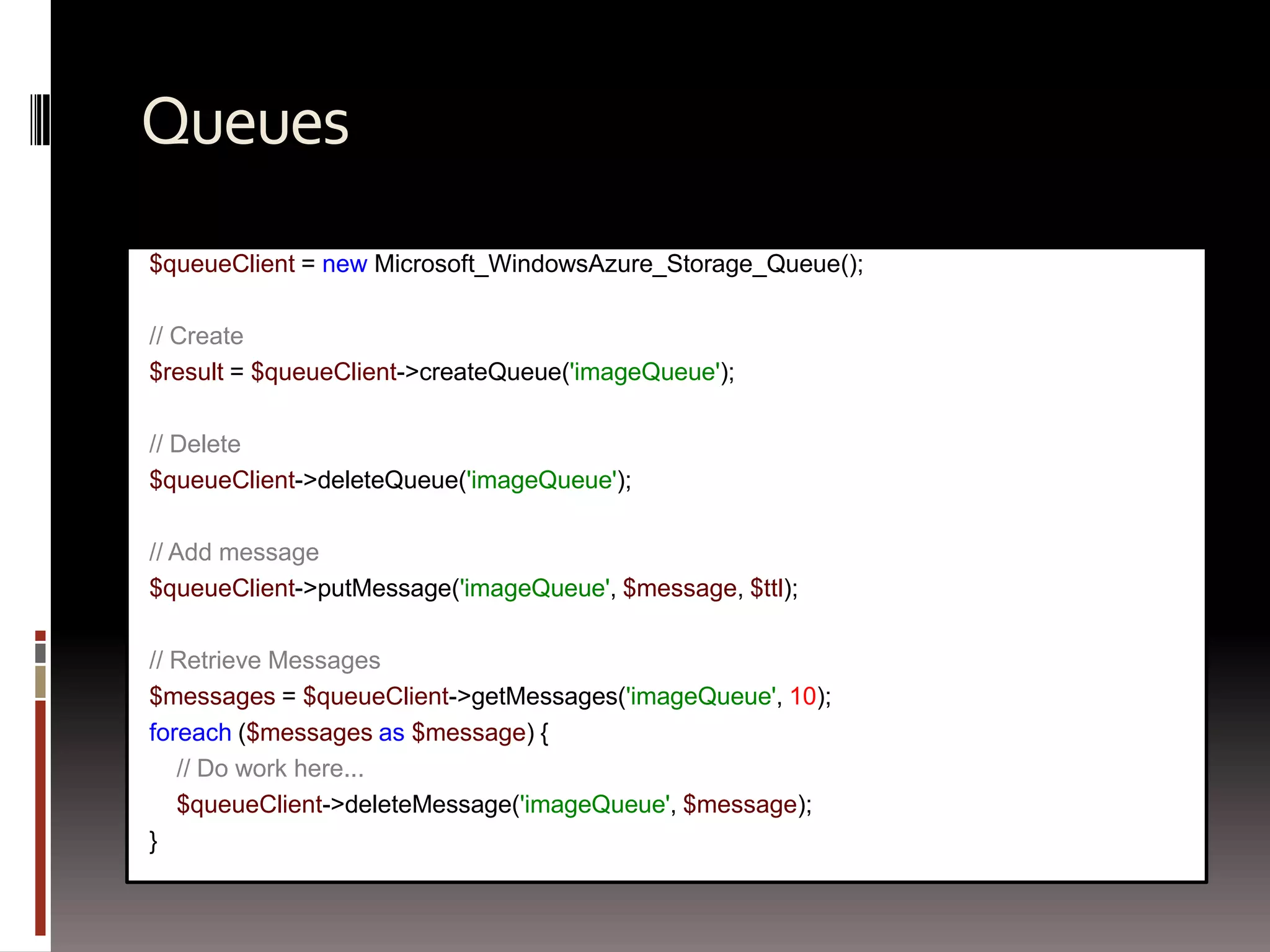1270x952 pixels.
Task: Click the foreach ($messages as $message) line
Action: click(349, 733)
